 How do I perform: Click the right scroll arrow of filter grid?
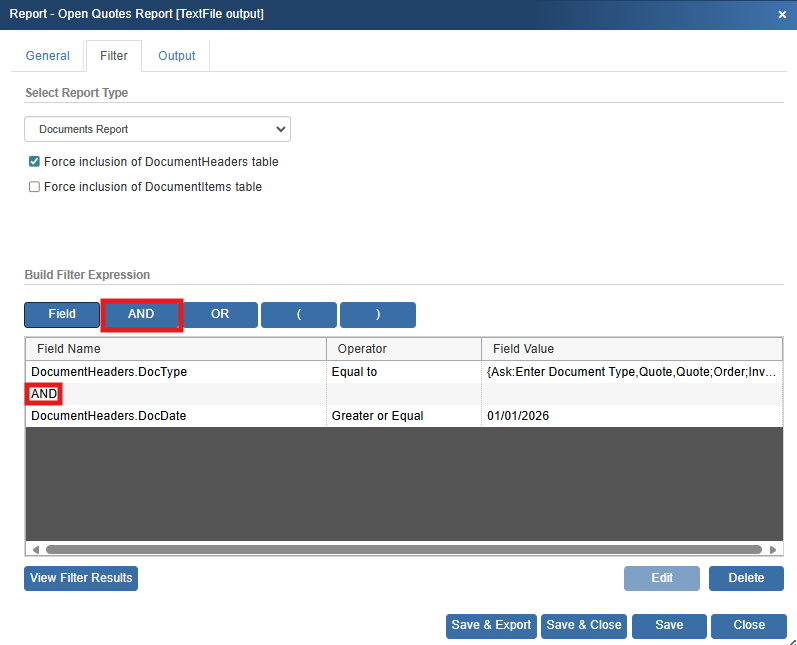click(772, 549)
